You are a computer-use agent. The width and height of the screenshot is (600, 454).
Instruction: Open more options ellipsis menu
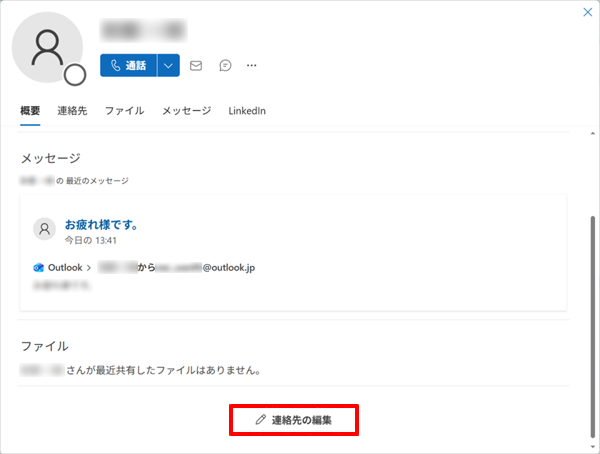251,65
